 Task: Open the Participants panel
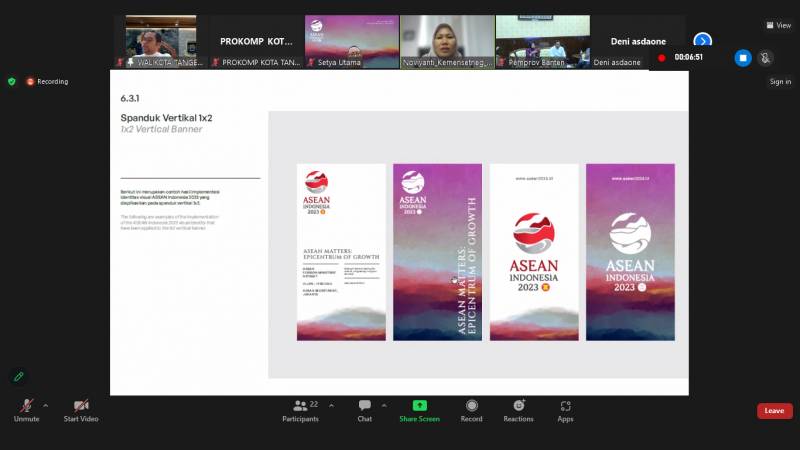coord(300,407)
